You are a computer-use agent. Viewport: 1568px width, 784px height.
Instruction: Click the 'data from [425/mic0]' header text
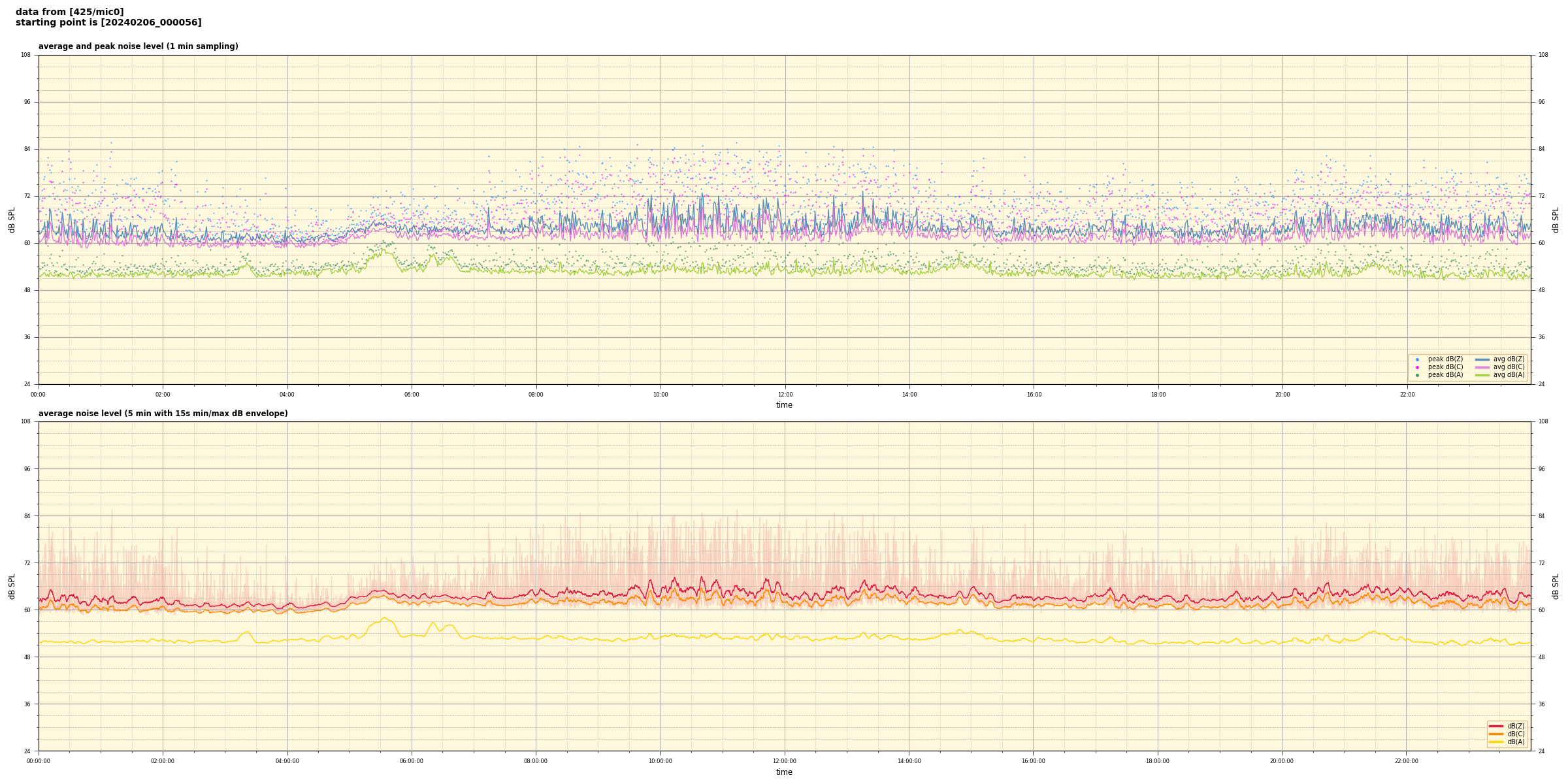69,12
